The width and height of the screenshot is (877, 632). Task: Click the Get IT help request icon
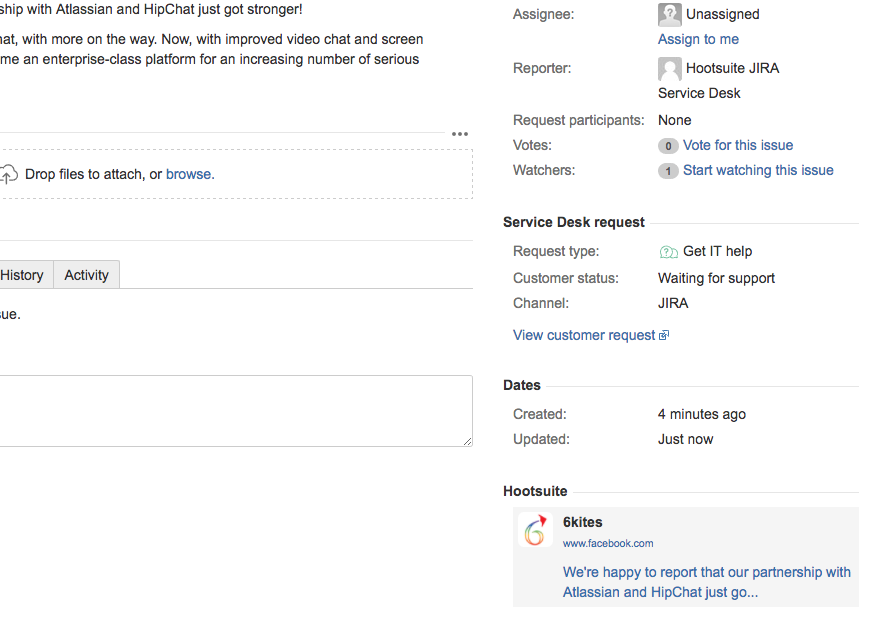tap(668, 252)
